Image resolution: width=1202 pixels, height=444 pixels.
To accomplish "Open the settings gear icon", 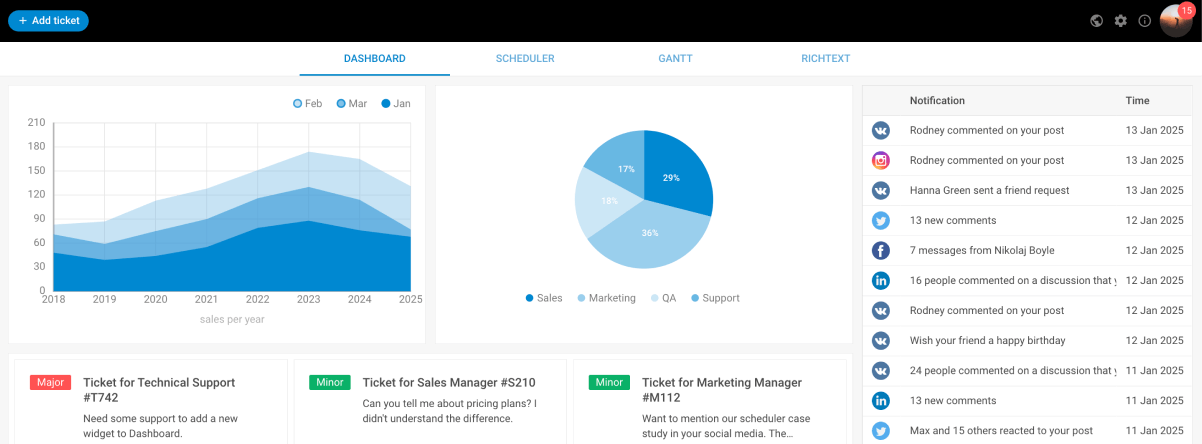I will coord(1121,21).
